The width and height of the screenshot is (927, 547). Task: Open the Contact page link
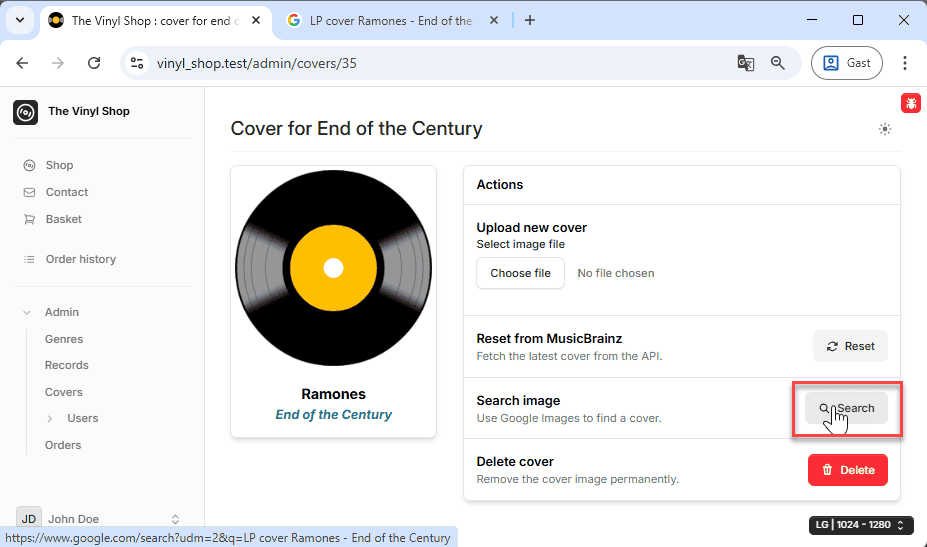tap(66, 192)
